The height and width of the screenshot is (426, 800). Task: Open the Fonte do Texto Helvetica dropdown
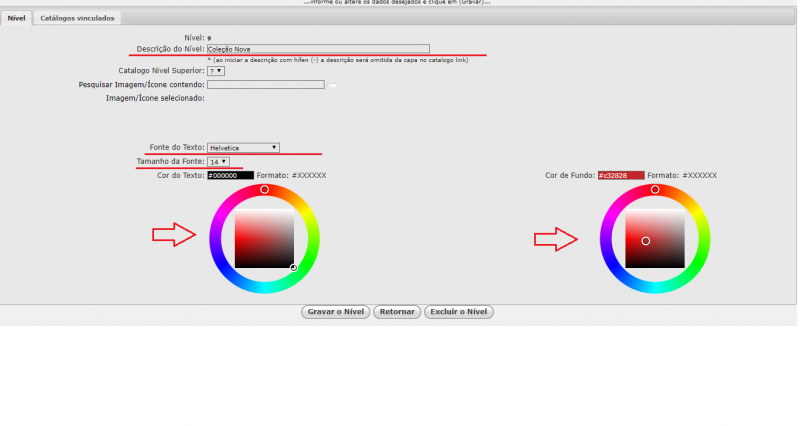(x=243, y=147)
